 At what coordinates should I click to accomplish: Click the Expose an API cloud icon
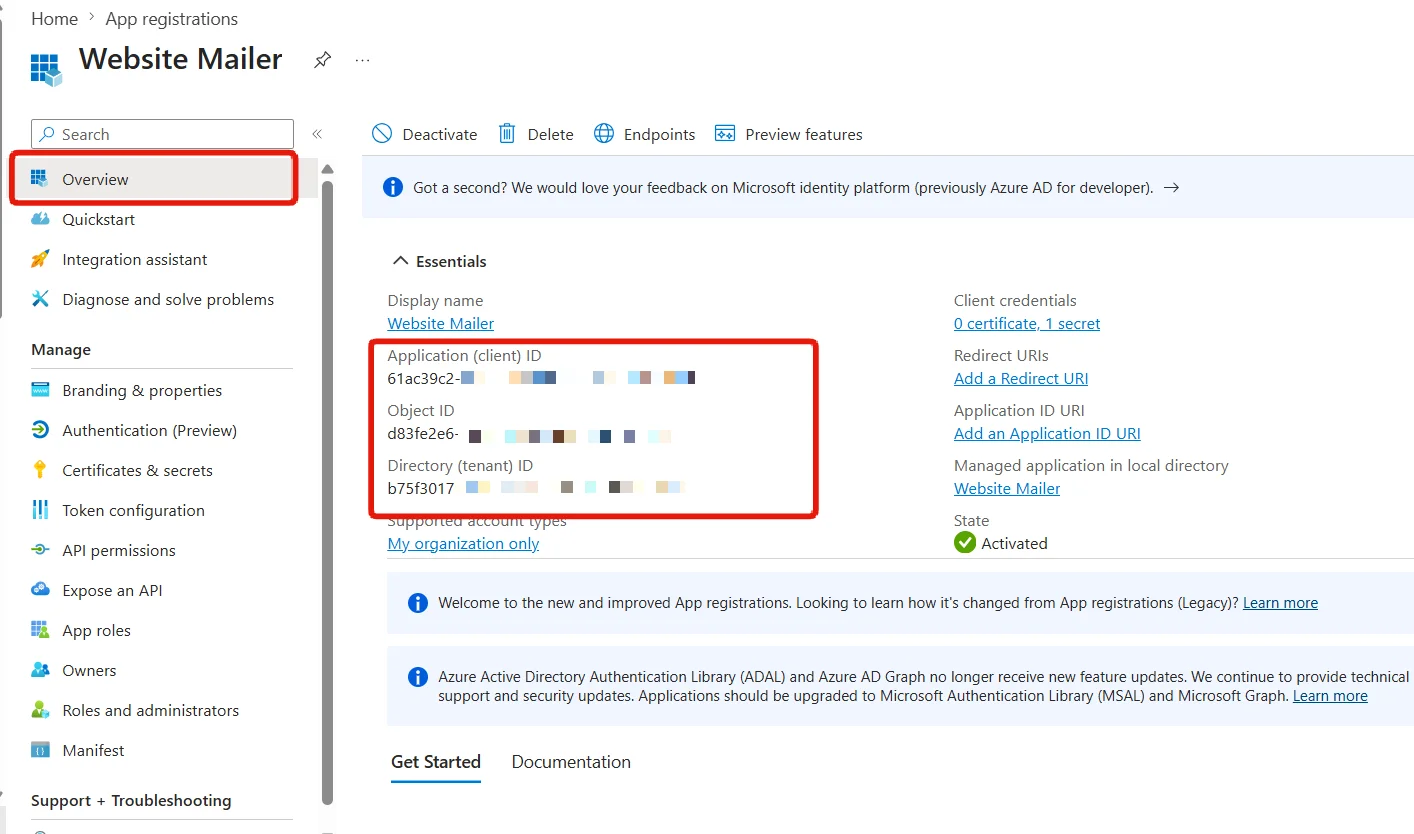point(40,590)
